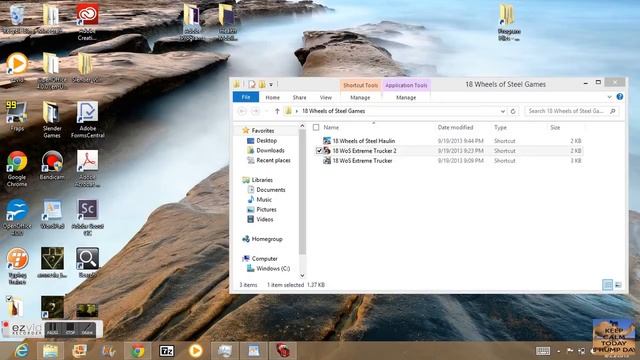This screenshot has height=360, width=640.
Task: Open Fraps desktop shortcut
Action: coord(17,116)
